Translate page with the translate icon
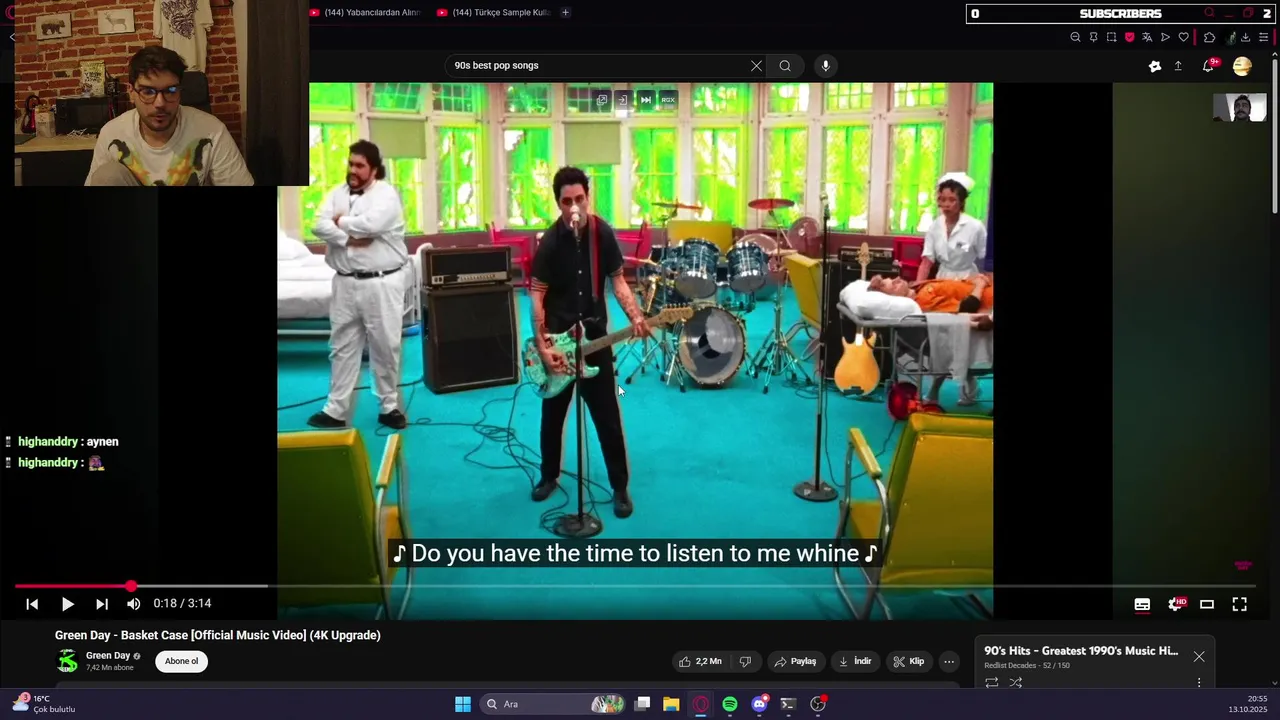Screen dimensions: 1280x720 (1147, 37)
